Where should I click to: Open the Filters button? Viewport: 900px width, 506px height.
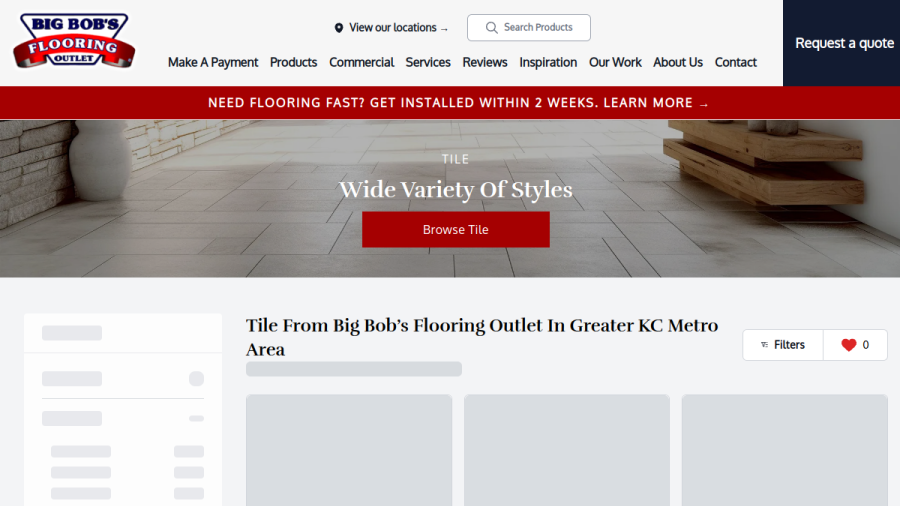(x=783, y=345)
